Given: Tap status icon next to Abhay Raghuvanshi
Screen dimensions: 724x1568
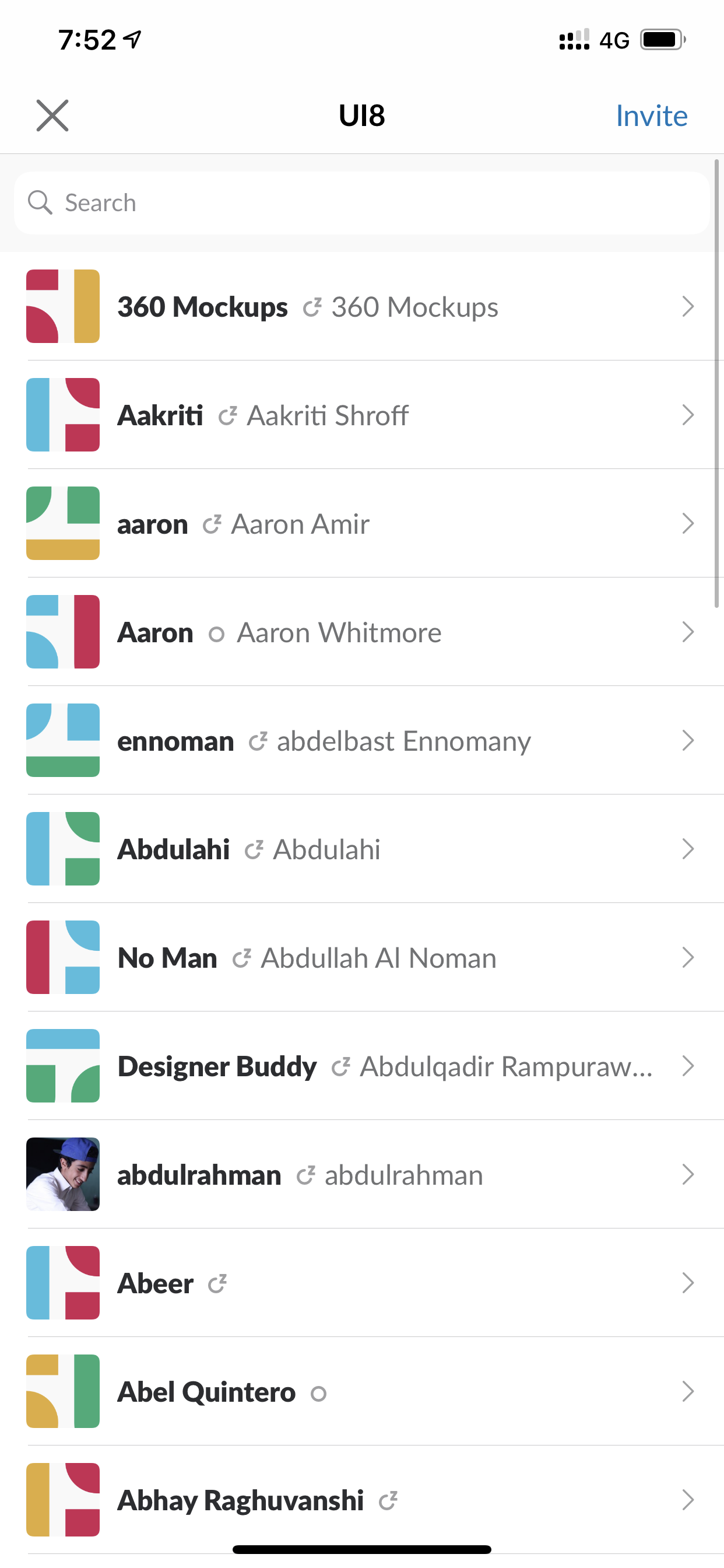Looking at the screenshot, I should [x=388, y=1501].
